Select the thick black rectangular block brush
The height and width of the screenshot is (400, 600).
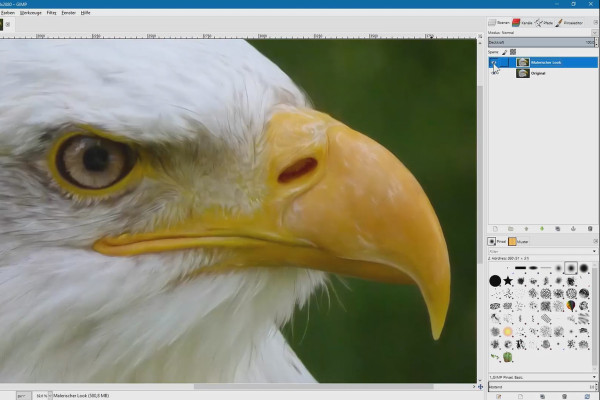(520, 268)
